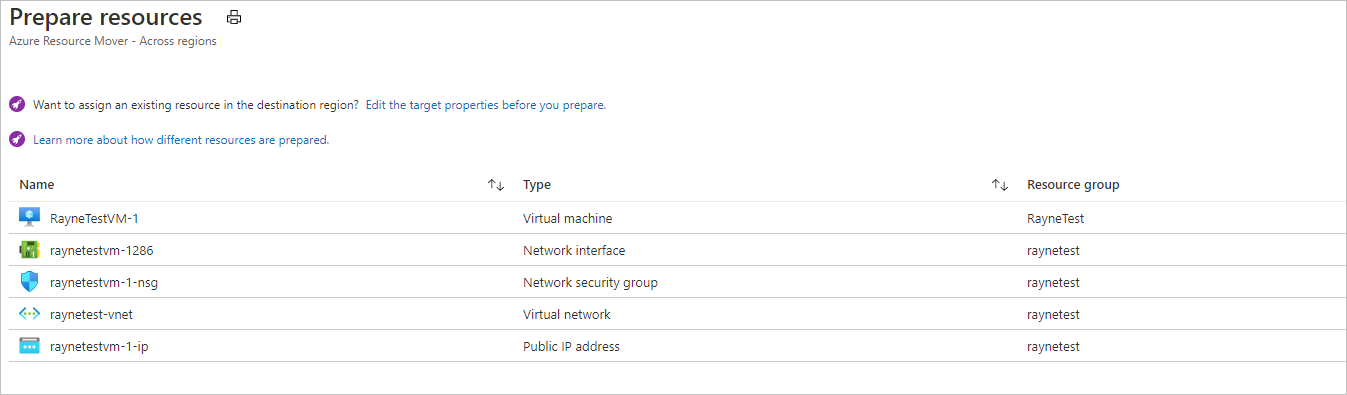Open the Edit the target properties link
Viewport: 1347px width, 395px height.
pos(486,105)
